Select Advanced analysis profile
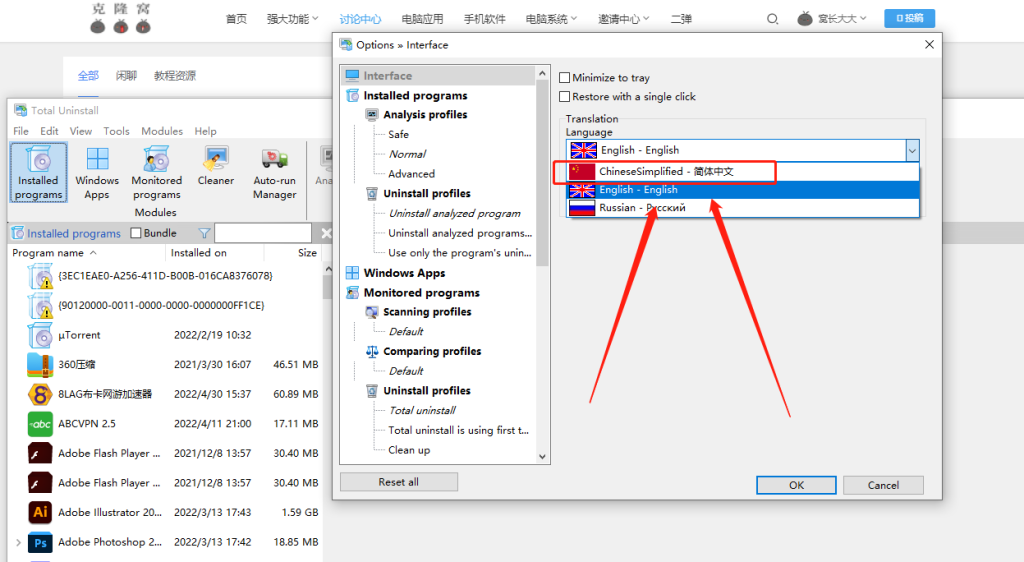 point(411,174)
